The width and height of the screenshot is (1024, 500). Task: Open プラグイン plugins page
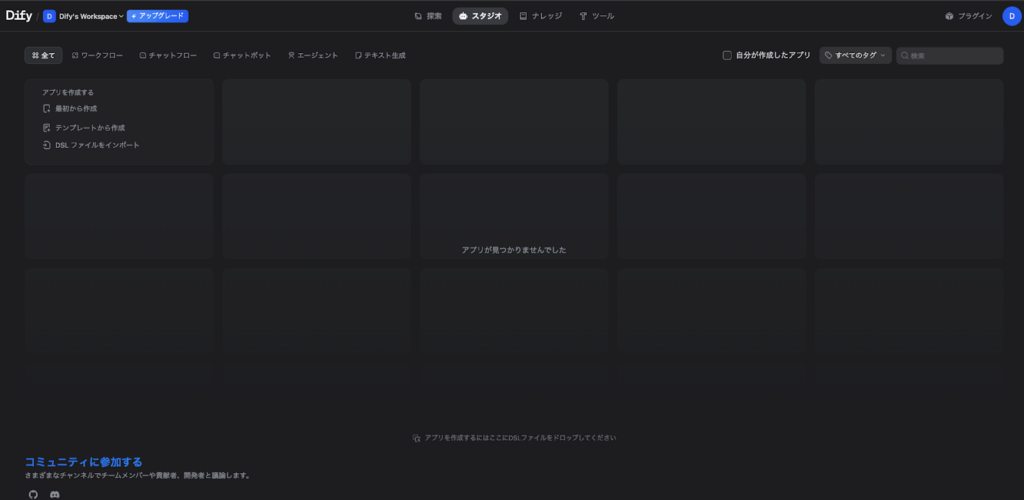[x=968, y=16]
